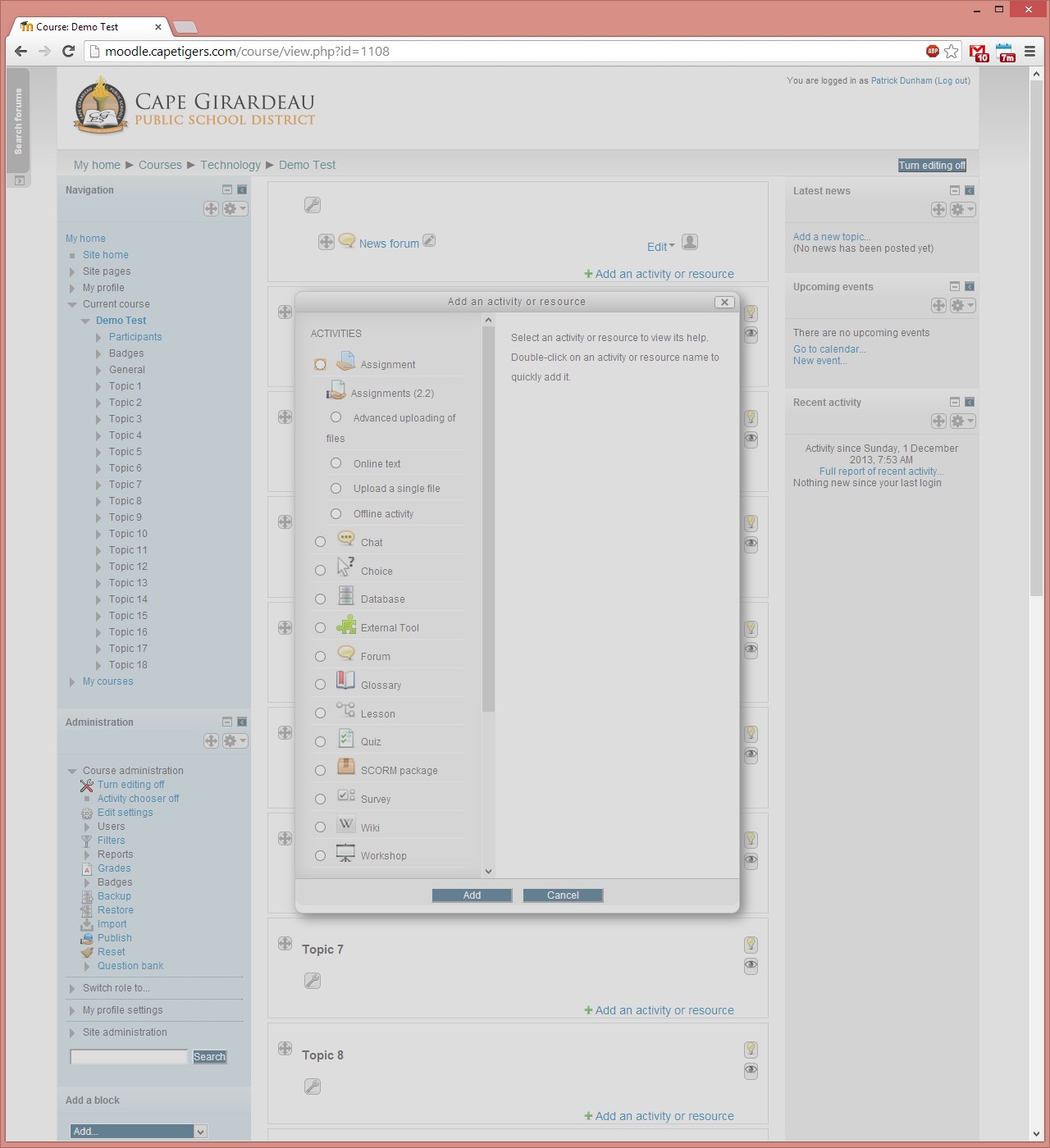Select Offline activity radio button
The height and width of the screenshot is (1148, 1050).
click(x=336, y=514)
